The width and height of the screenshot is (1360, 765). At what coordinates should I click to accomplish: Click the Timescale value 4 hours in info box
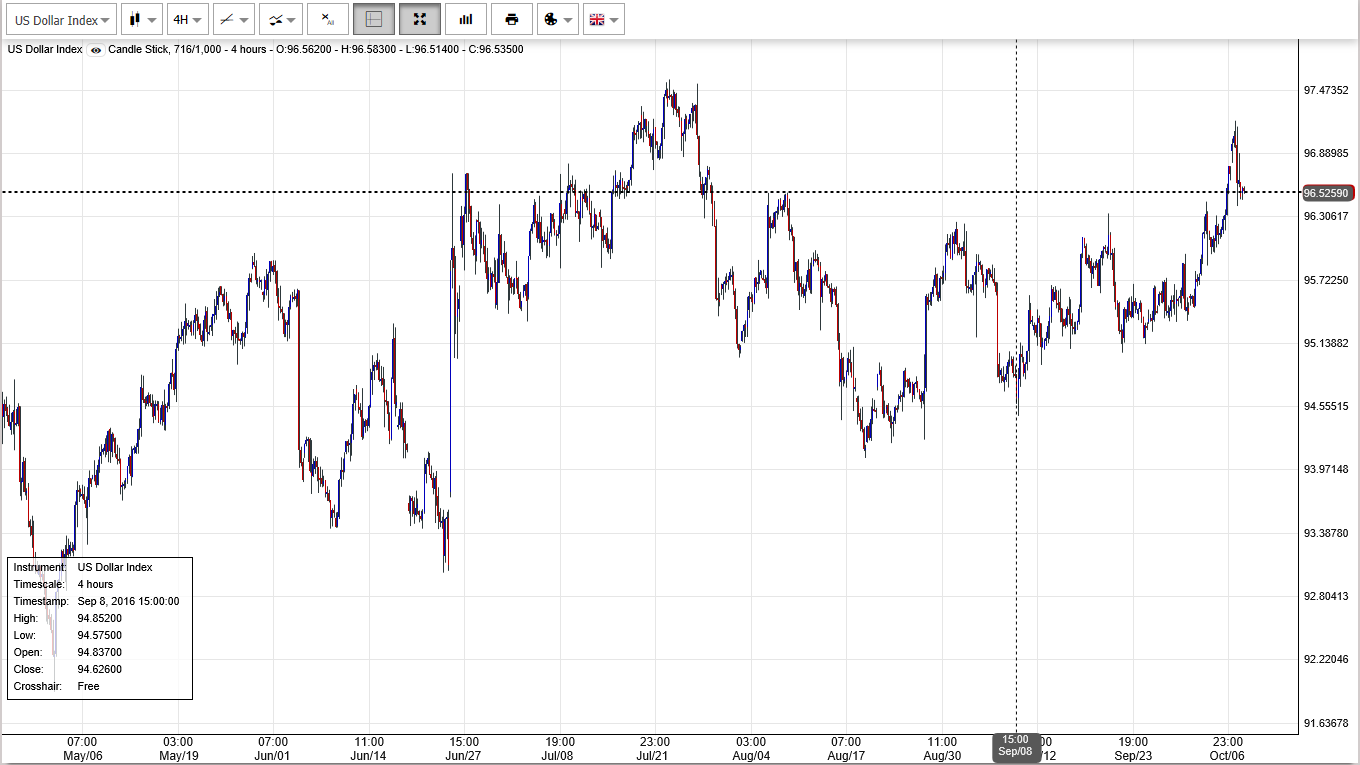[x=95, y=584]
